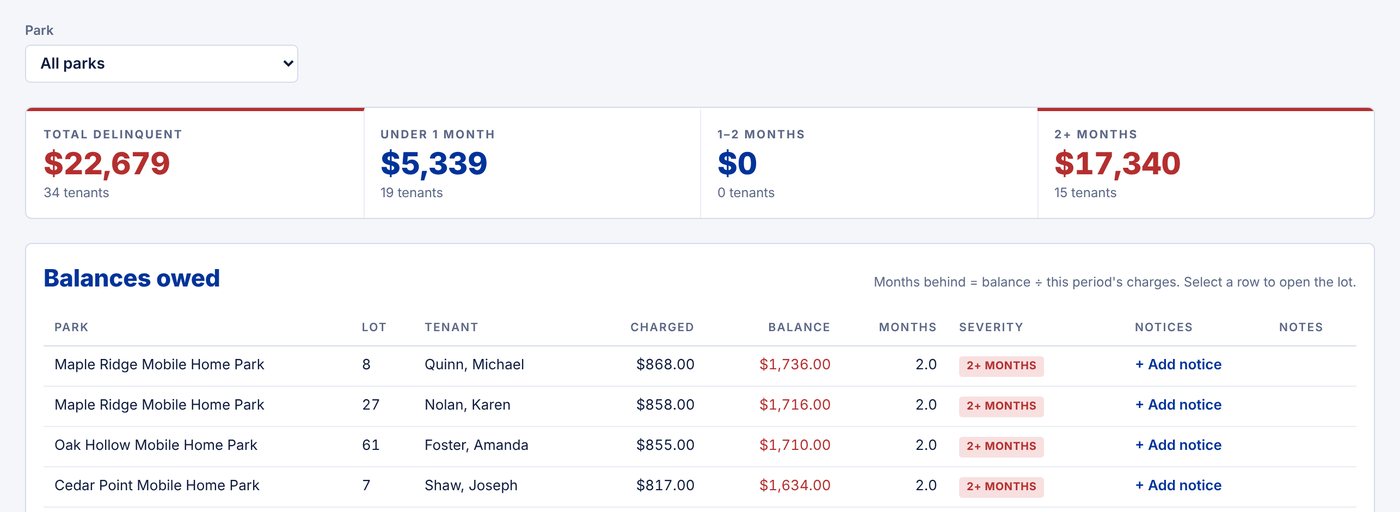Screen dimensions: 1400x512
Task: Select the 2+ Months summary card
Action: (1206, 163)
